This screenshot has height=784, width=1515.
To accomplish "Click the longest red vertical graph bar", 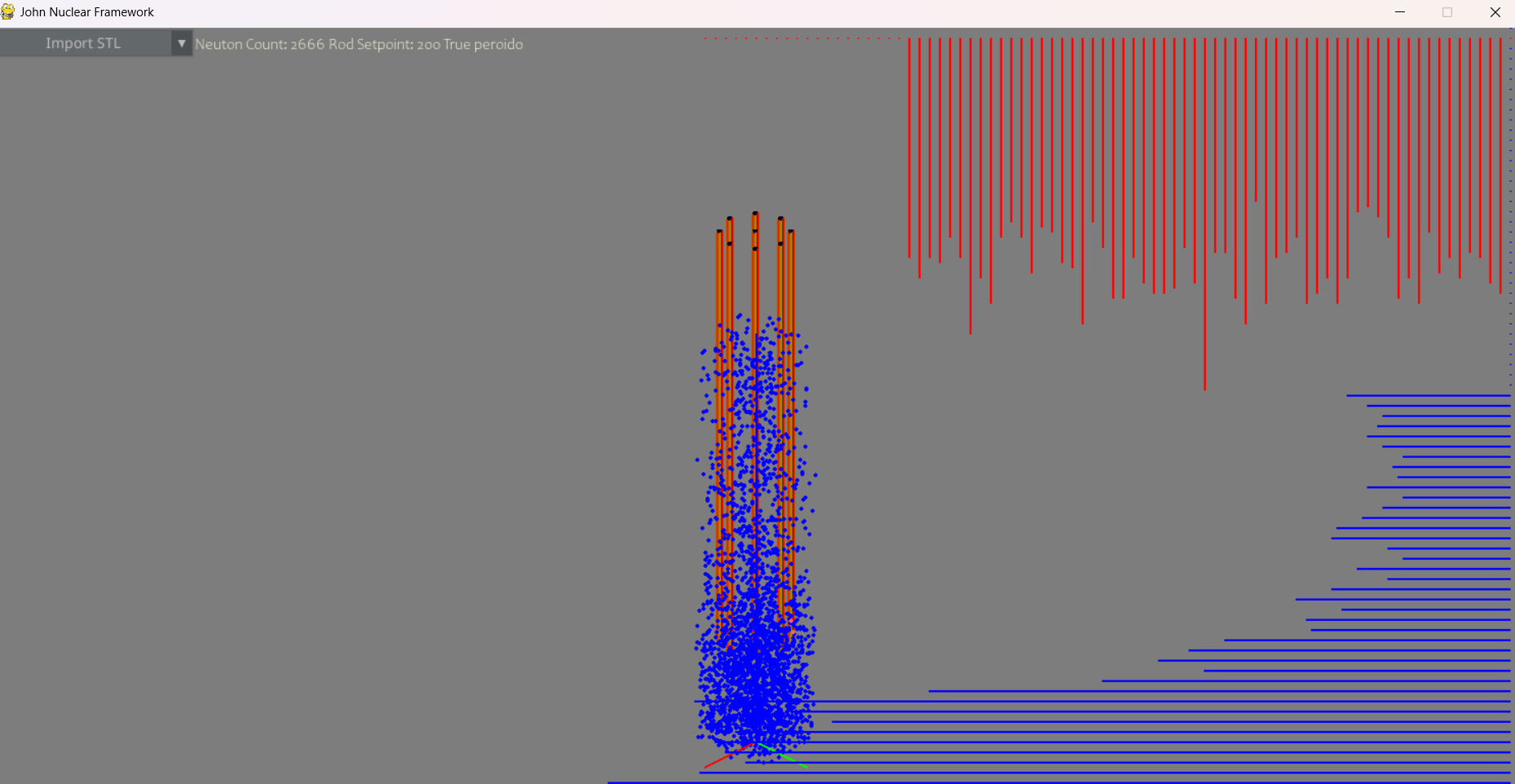I will (1204, 244).
